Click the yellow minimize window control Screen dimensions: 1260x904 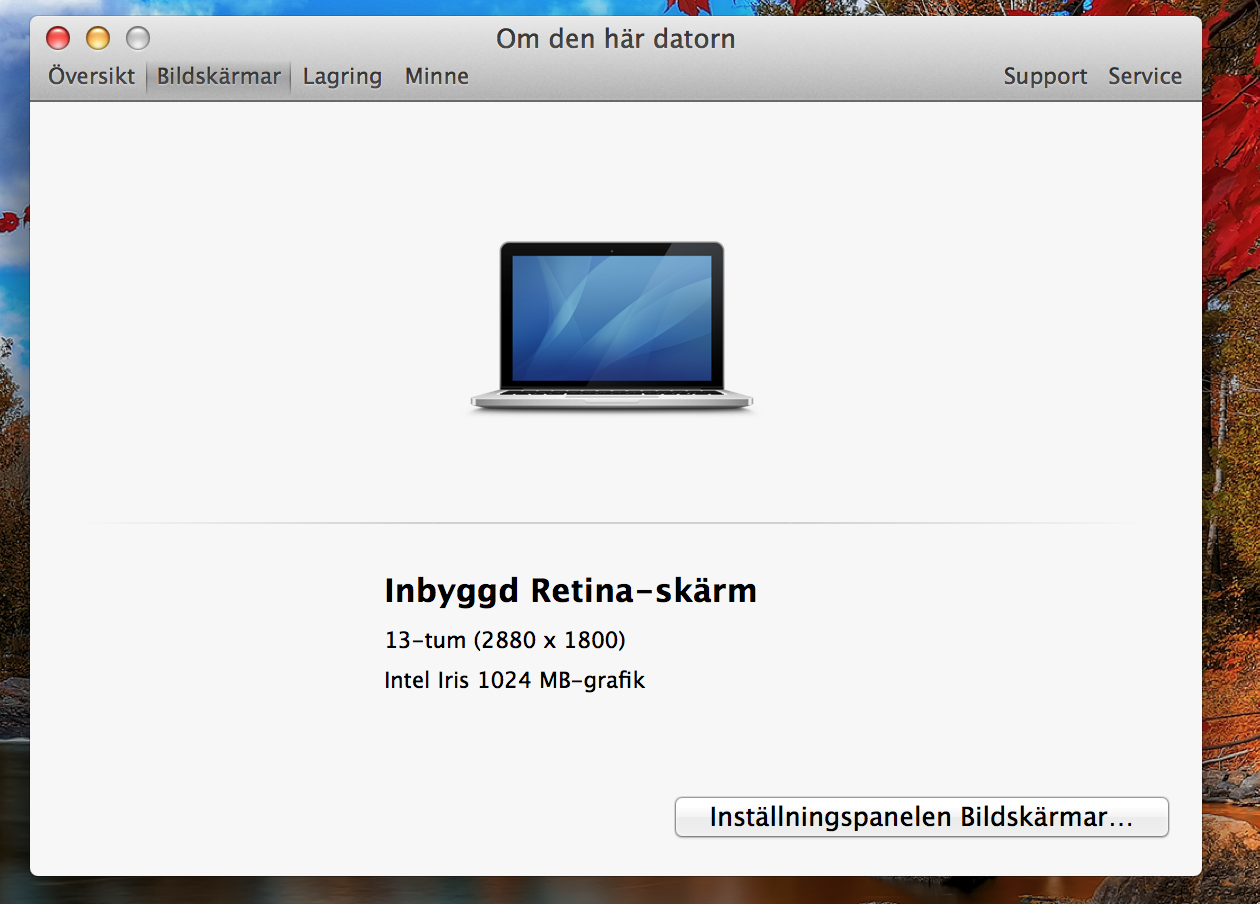pos(97,37)
